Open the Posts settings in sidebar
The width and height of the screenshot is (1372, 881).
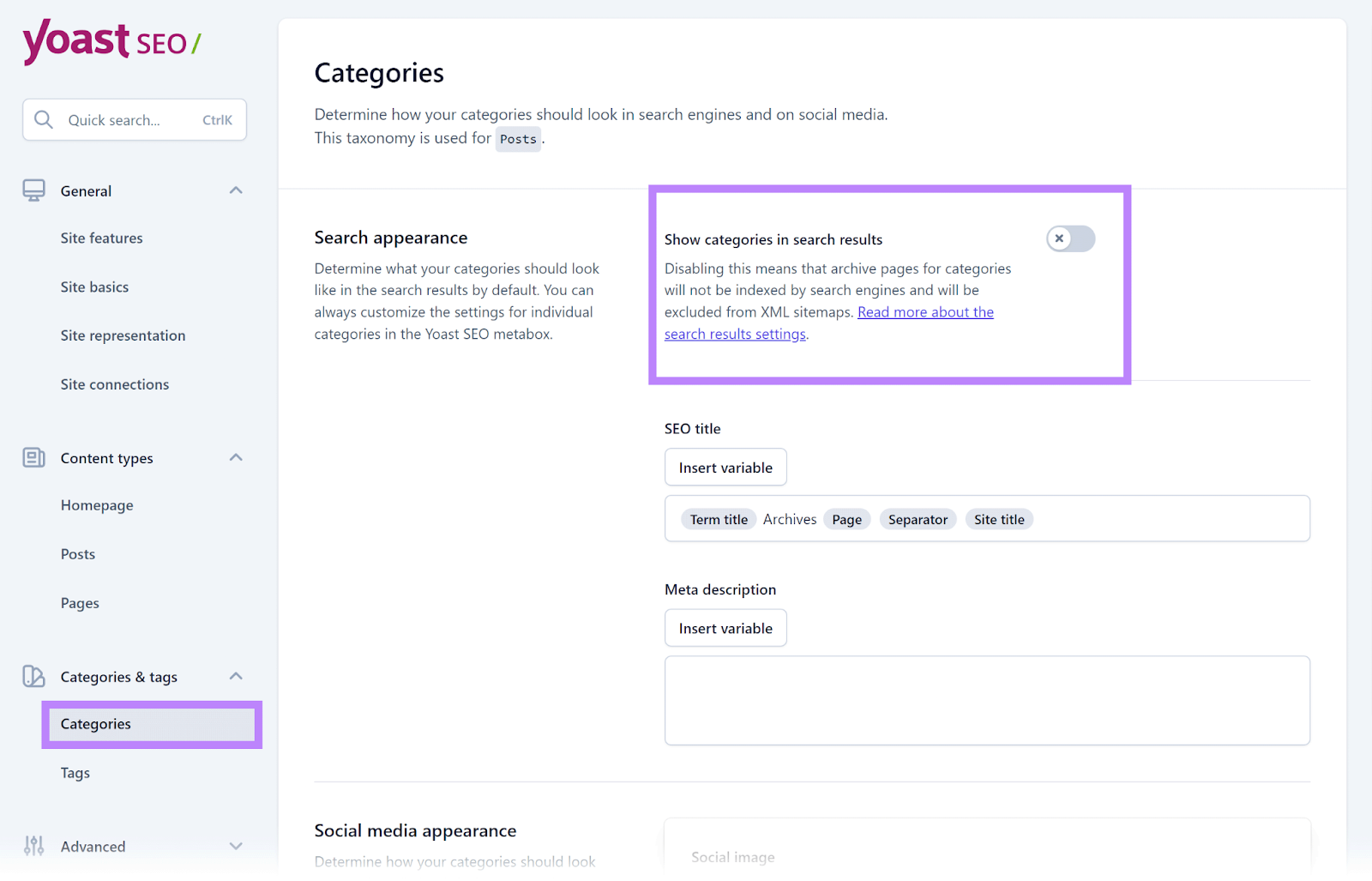coord(77,553)
